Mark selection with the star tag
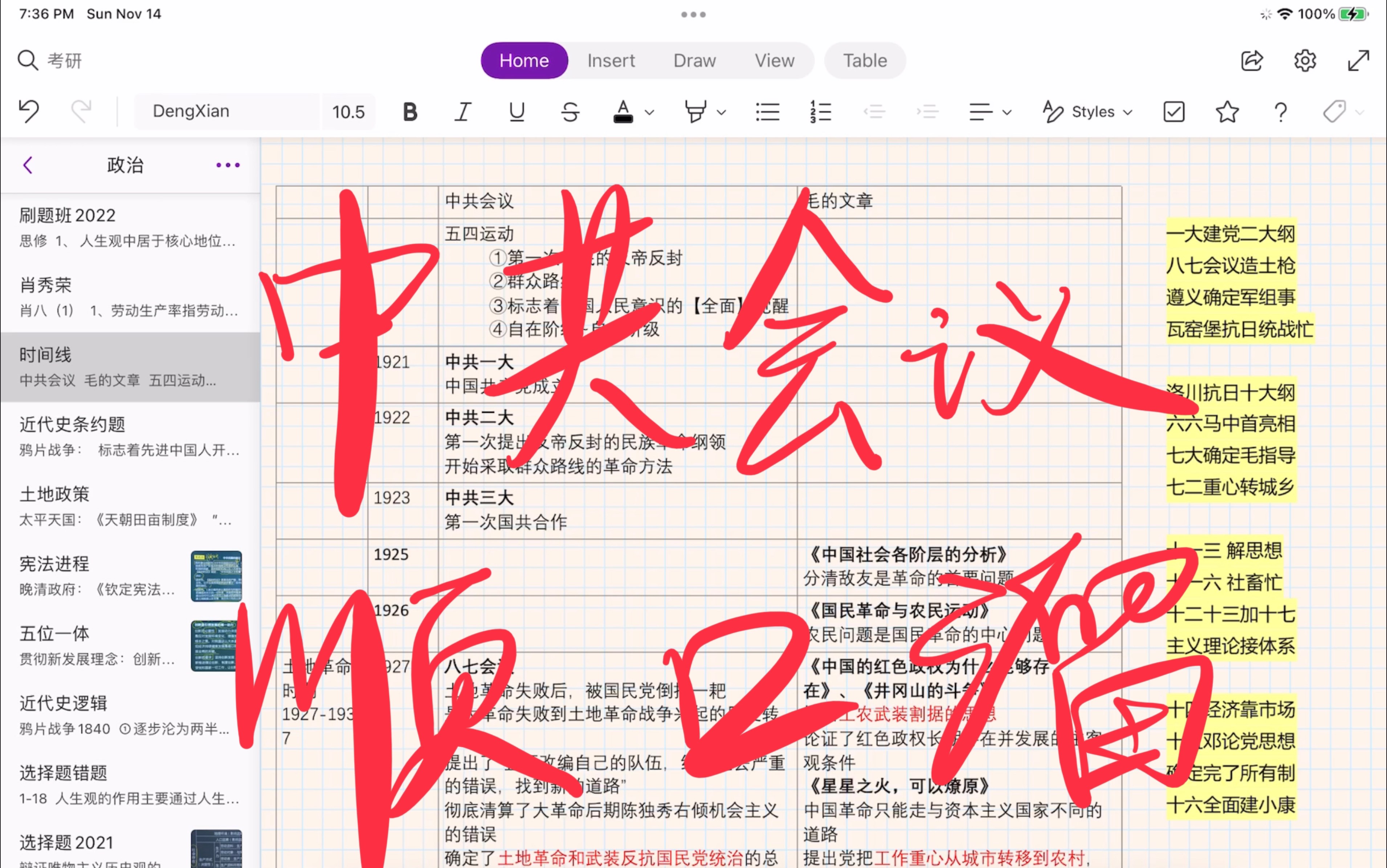Screen dimensions: 1387x868 (1227, 111)
